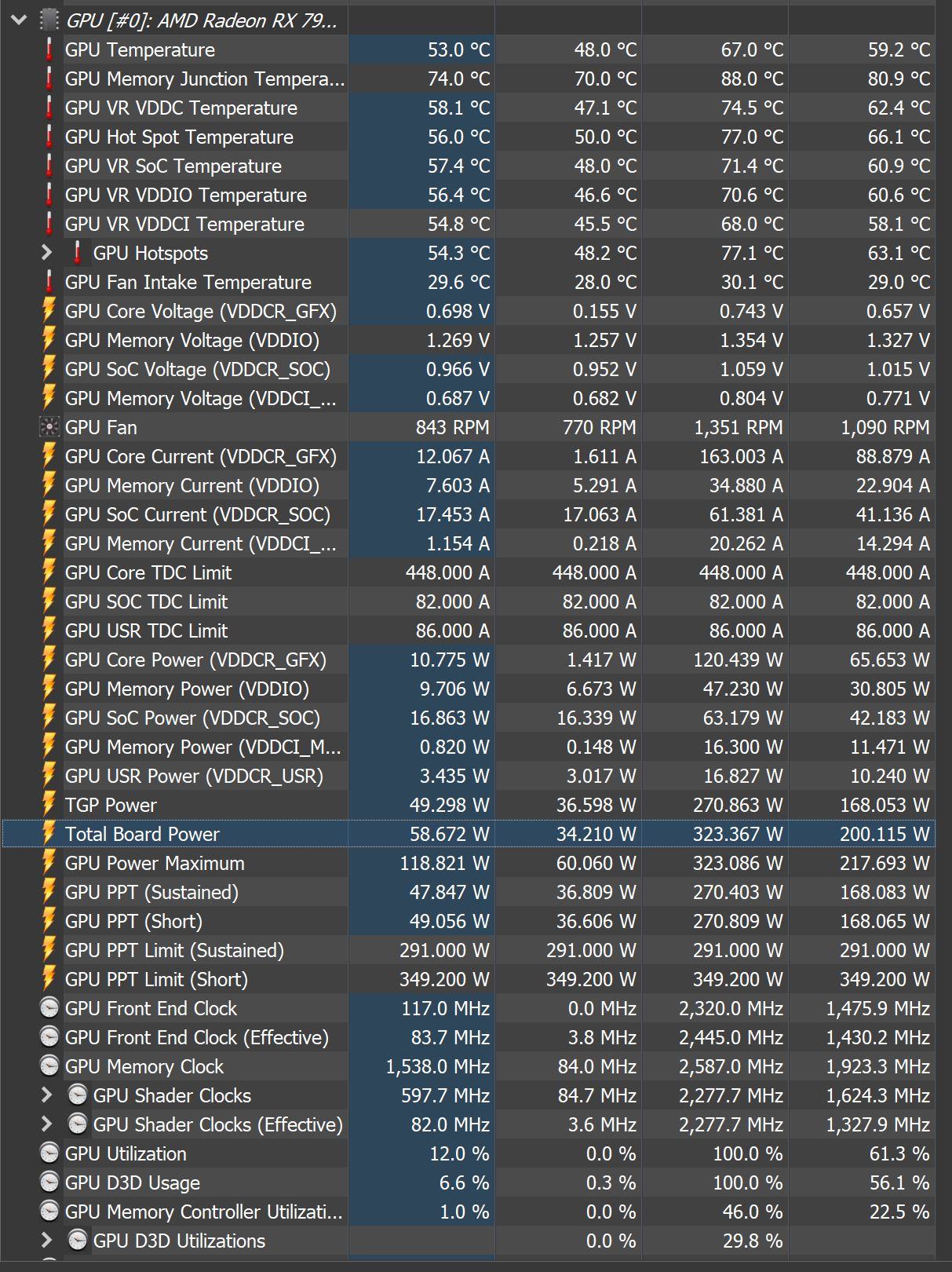Click lightning icon beside GPU Power Maximum
This screenshot has height=1272, width=952.
49,863
